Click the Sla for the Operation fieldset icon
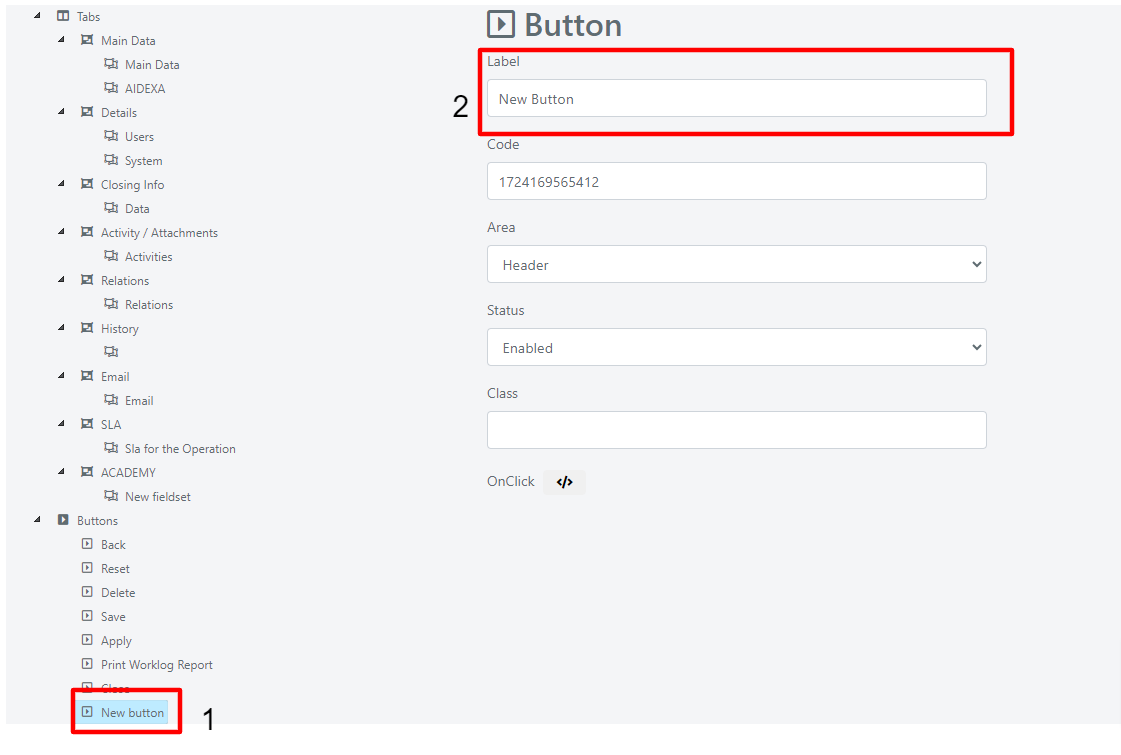Image resolution: width=1121 pixels, height=755 pixels. (111, 448)
